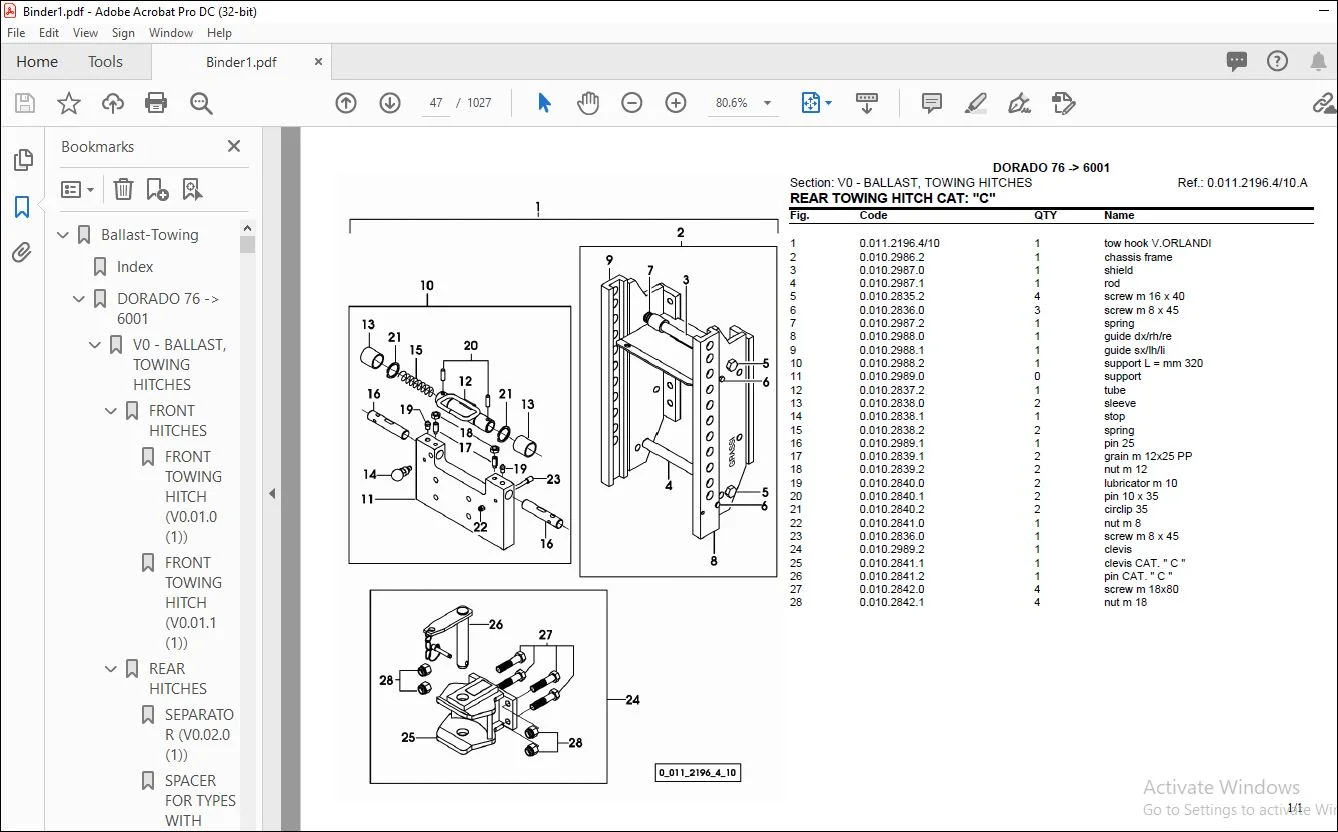Screen dimensions: 1338x832
Task: Toggle the scrolling mode tool
Action: (867, 103)
